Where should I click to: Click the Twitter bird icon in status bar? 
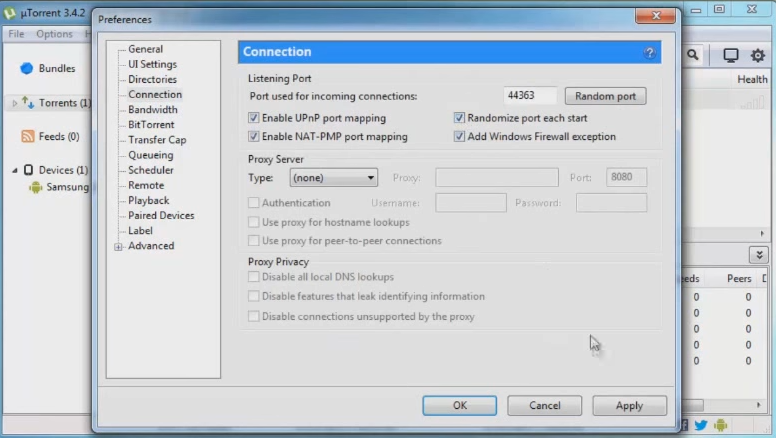click(x=700, y=425)
